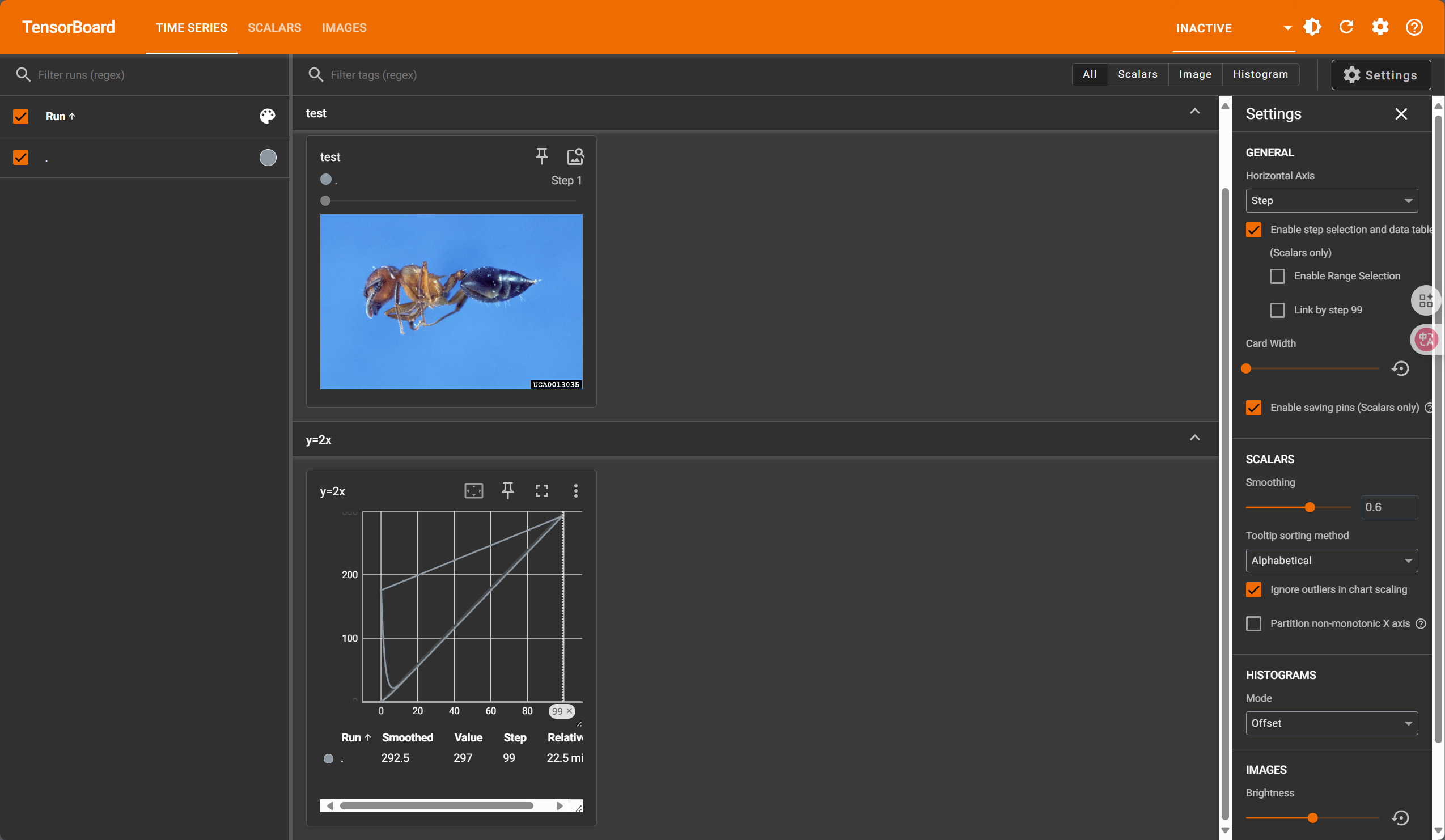
Task: Reload TensorBoard data with refresh icon
Action: 1346,27
